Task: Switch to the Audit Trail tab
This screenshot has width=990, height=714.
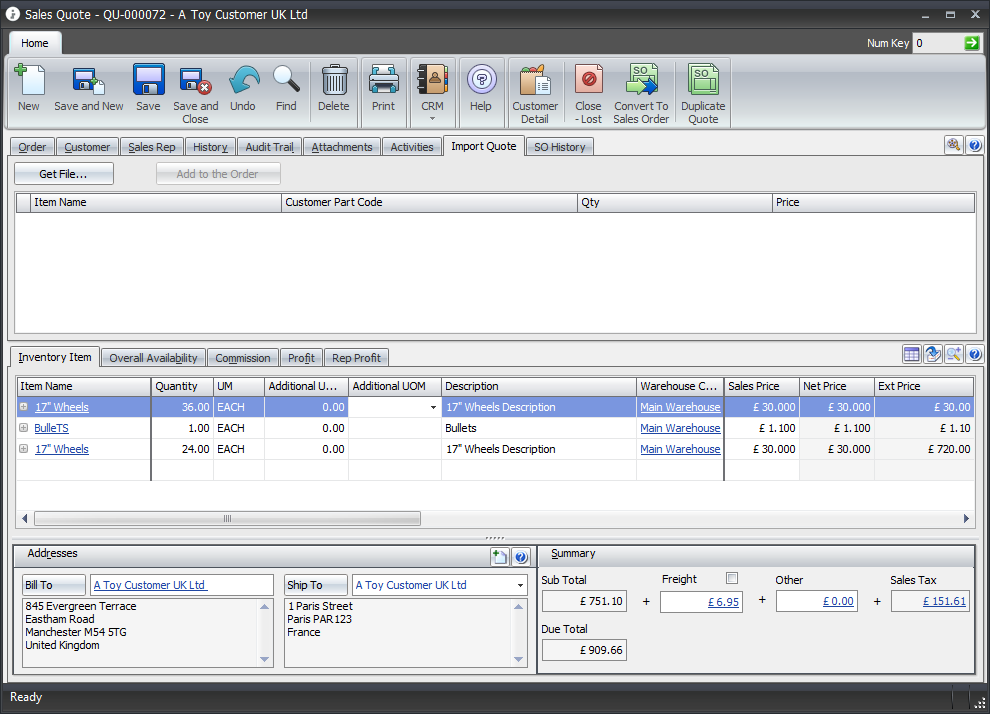Action: tap(268, 146)
